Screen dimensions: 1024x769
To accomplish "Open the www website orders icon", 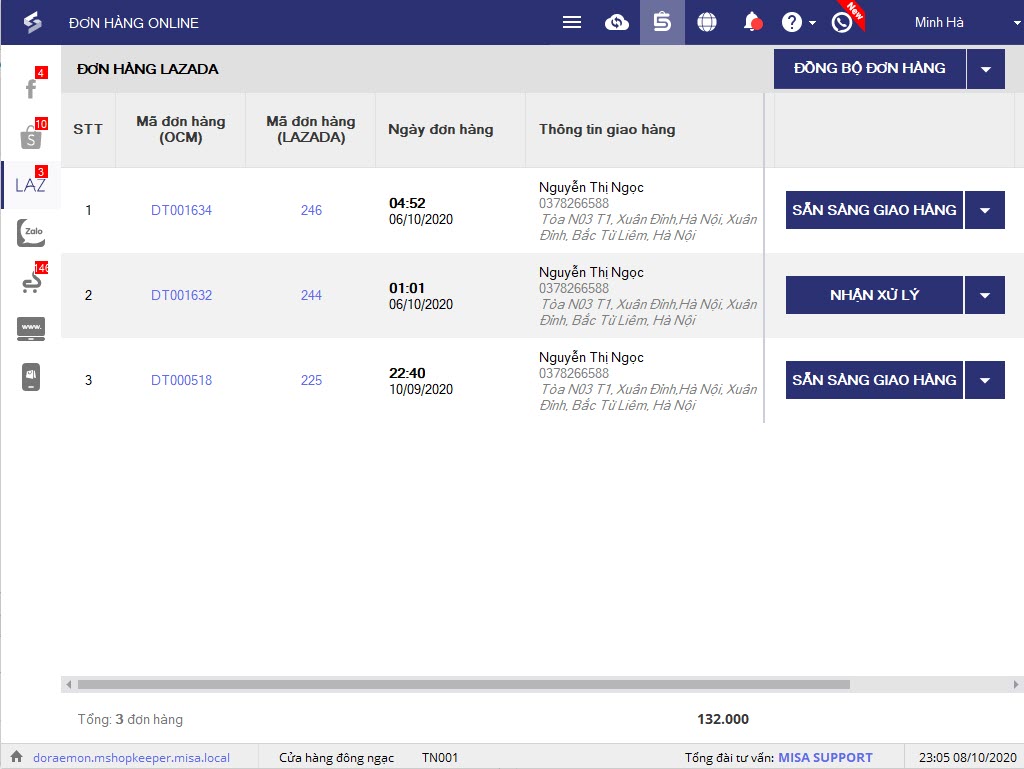I will coord(31,328).
